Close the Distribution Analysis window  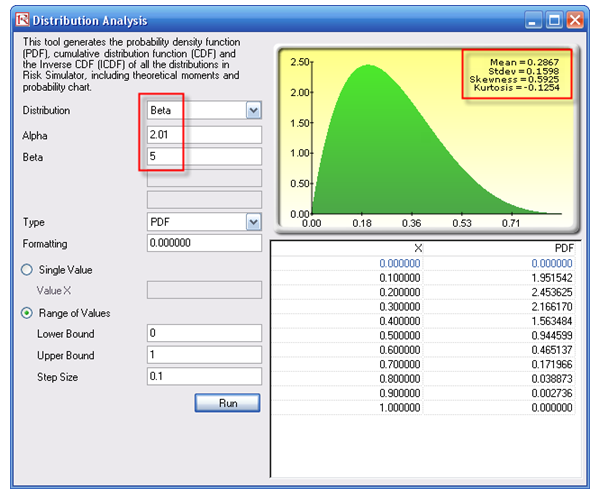coord(575,20)
